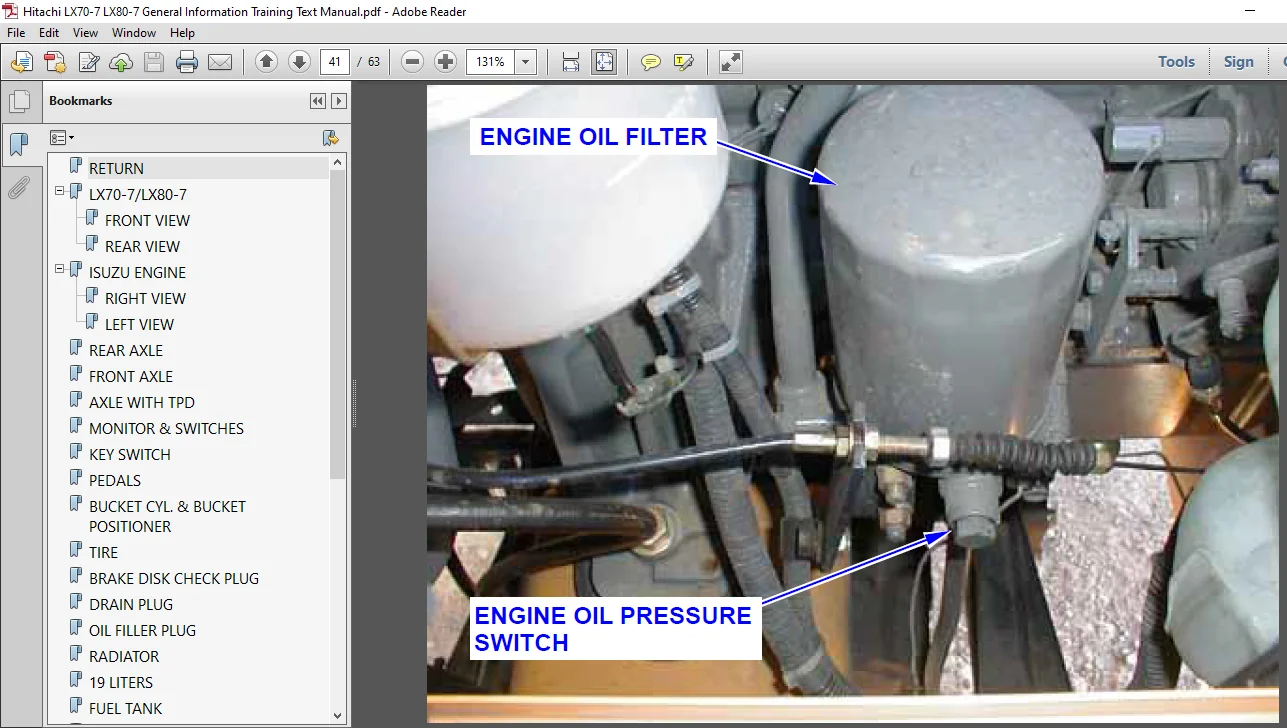Open the RIGHT VIEW bookmark
Viewport: 1287px width, 728px height.
(145, 298)
